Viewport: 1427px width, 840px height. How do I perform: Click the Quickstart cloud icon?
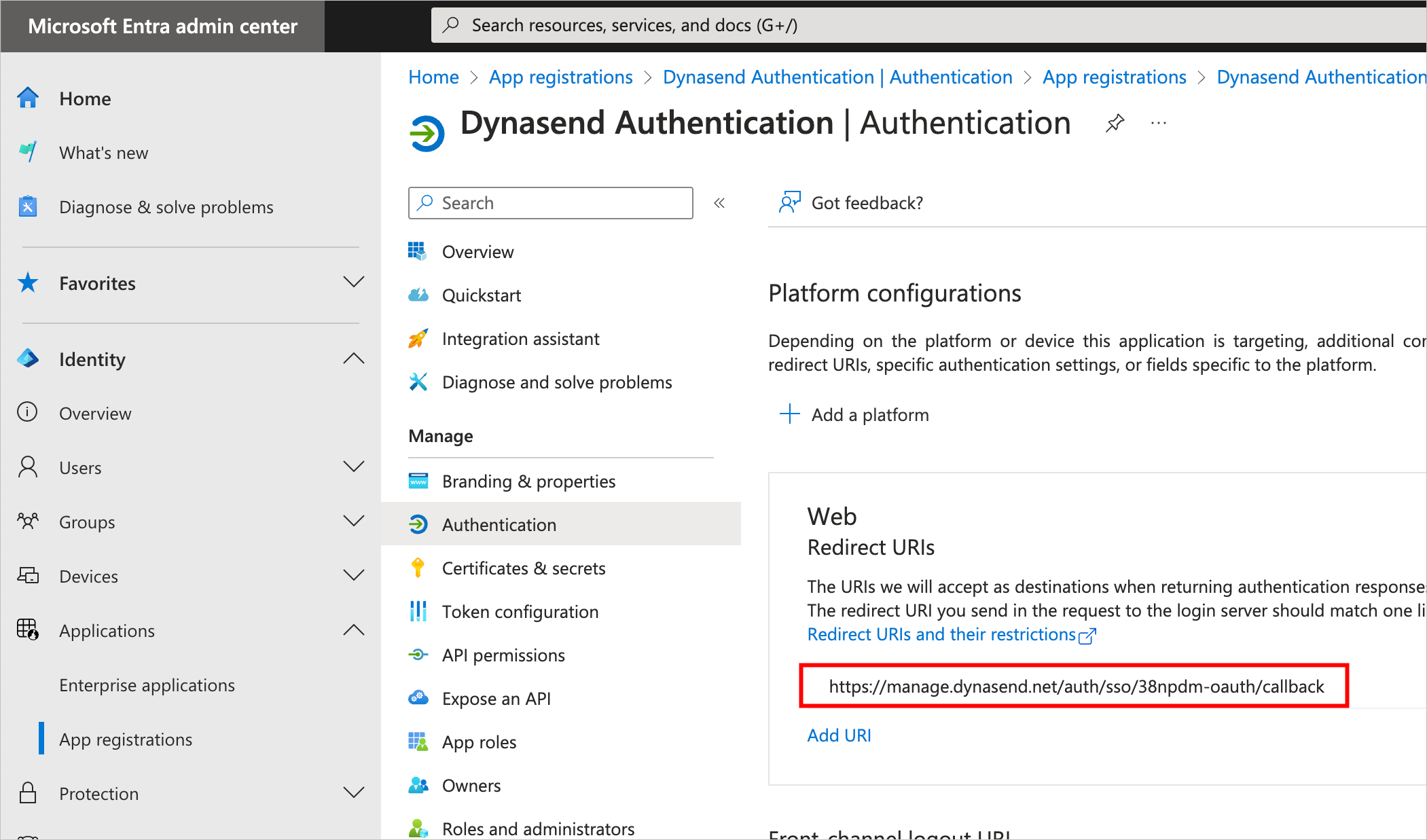(418, 295)
